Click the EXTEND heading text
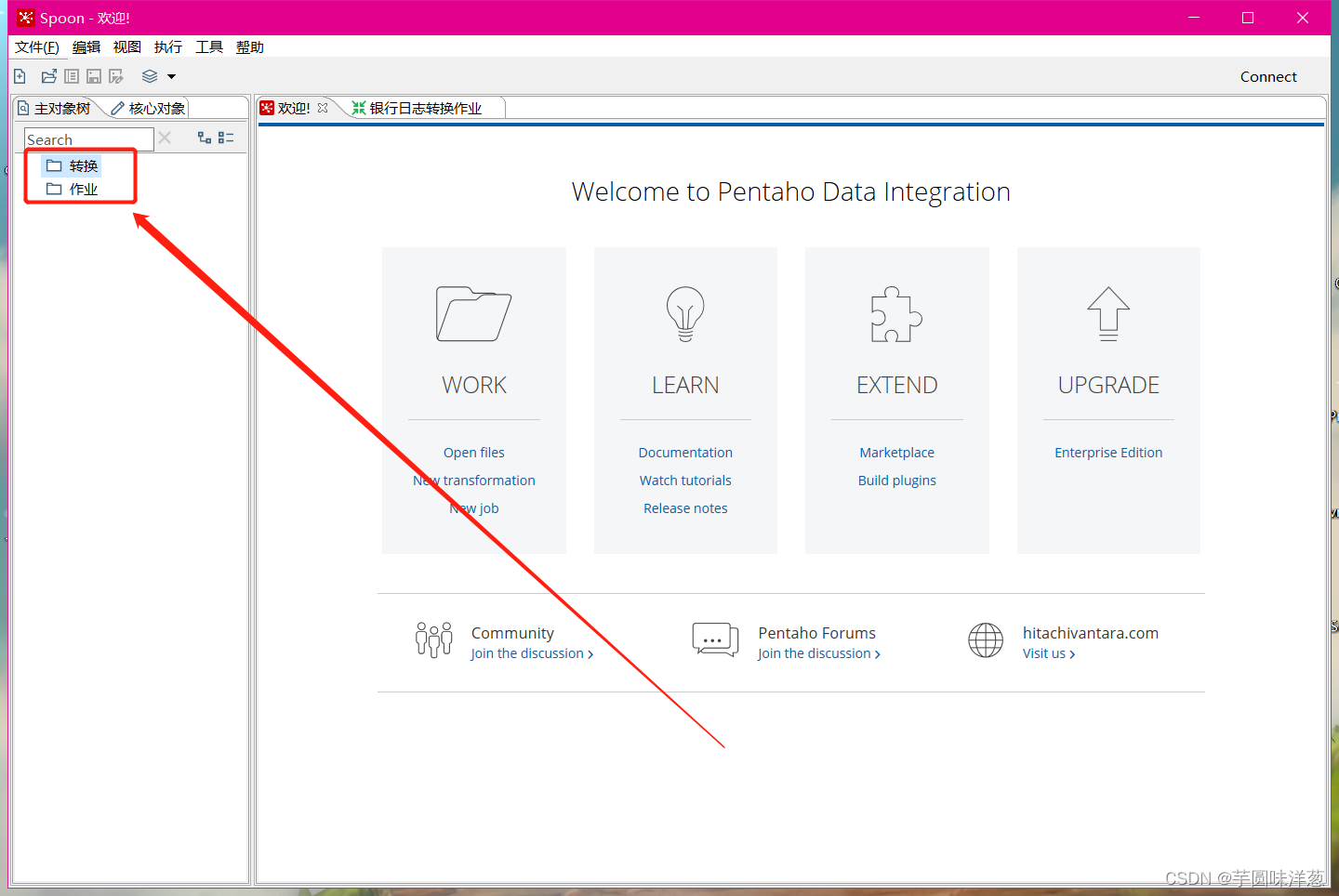 [896, 385]
